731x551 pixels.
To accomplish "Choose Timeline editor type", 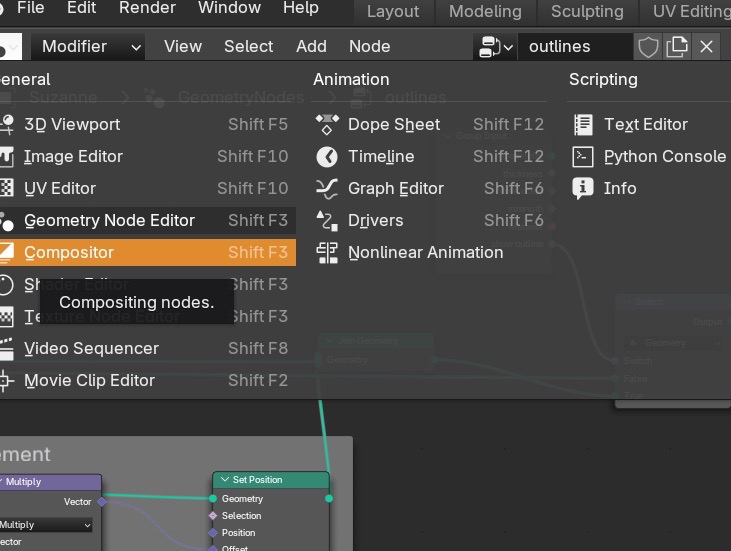I will [429, 157].
